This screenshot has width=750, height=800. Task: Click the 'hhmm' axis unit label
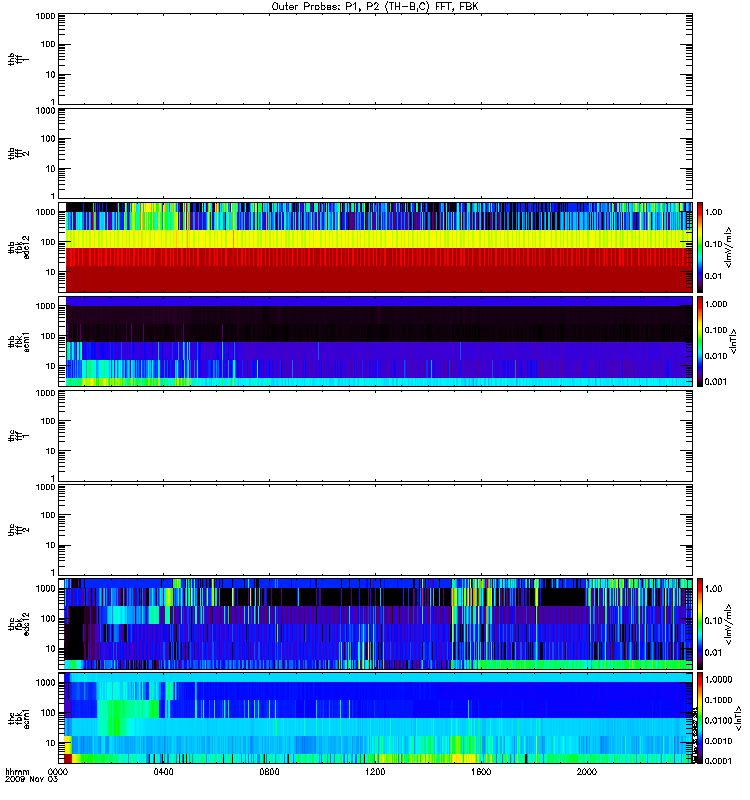(17, 772)
